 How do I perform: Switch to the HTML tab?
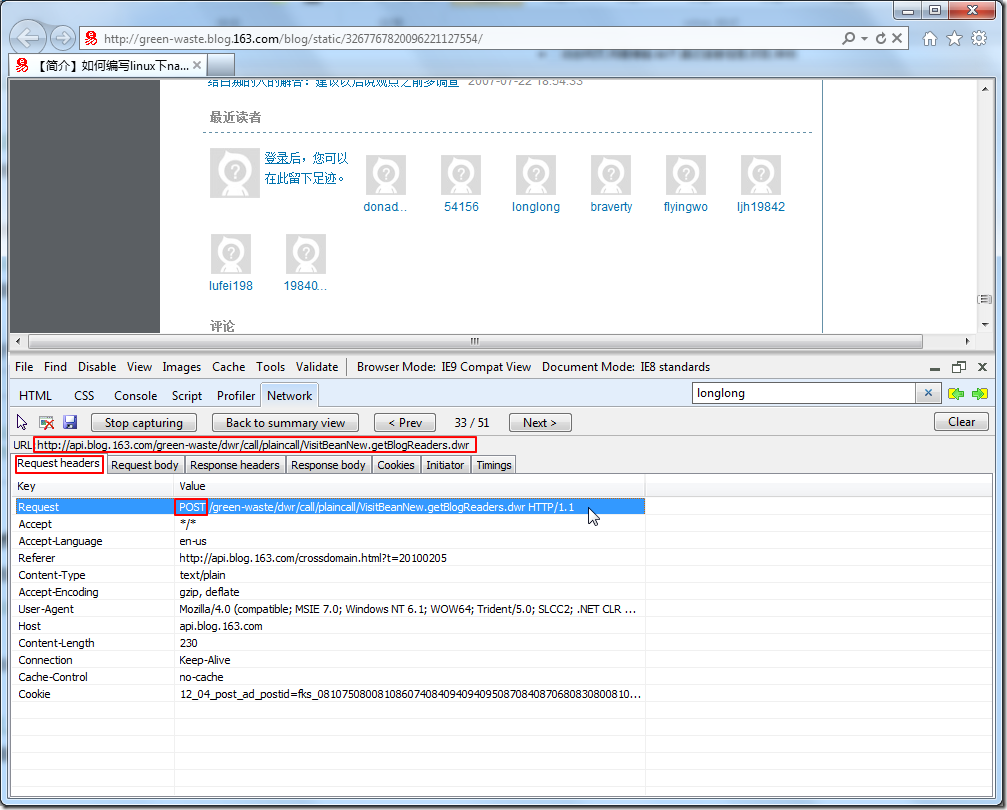point(35,396)
